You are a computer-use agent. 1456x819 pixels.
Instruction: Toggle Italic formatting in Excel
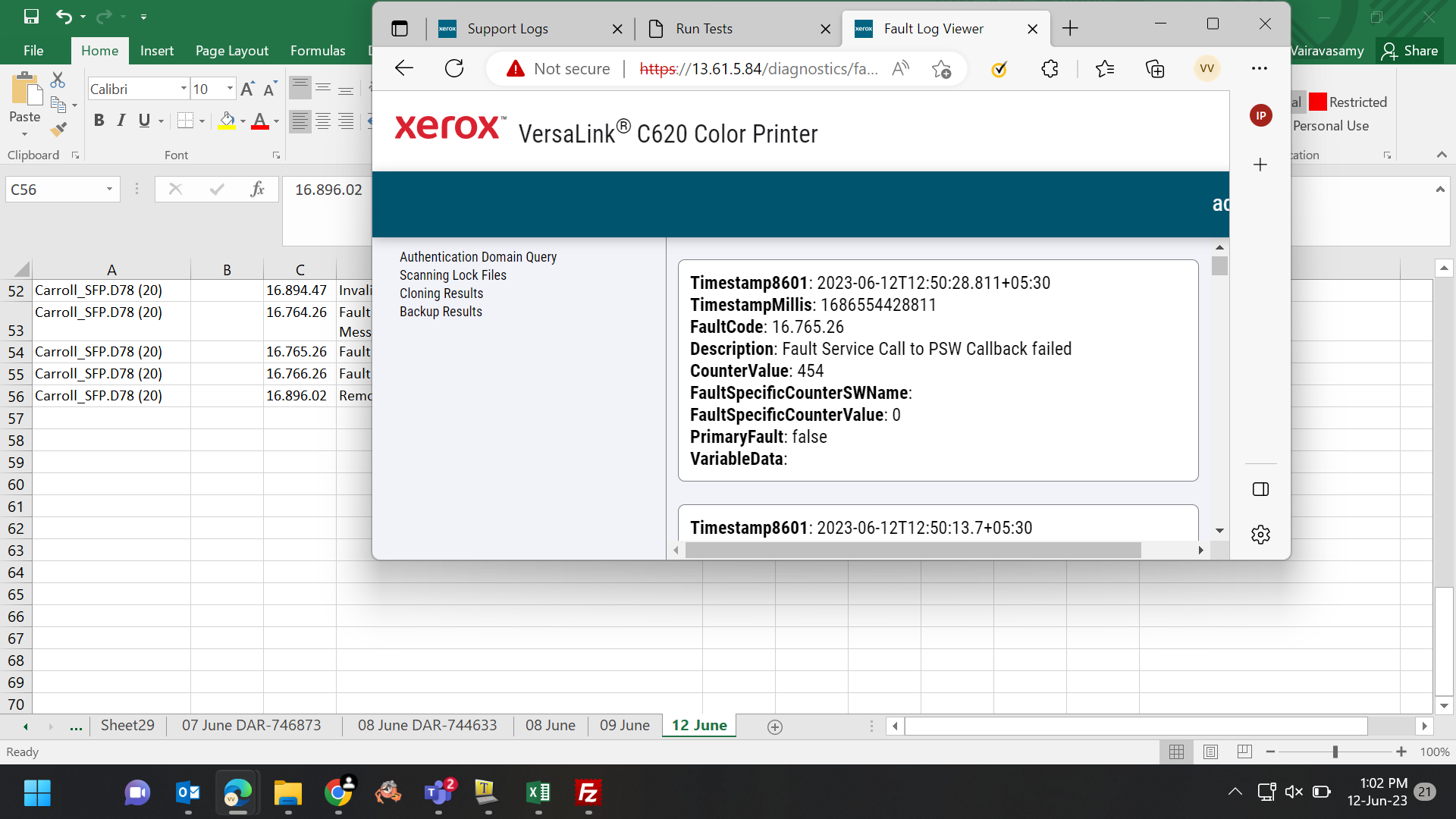(x=121, y=121)
